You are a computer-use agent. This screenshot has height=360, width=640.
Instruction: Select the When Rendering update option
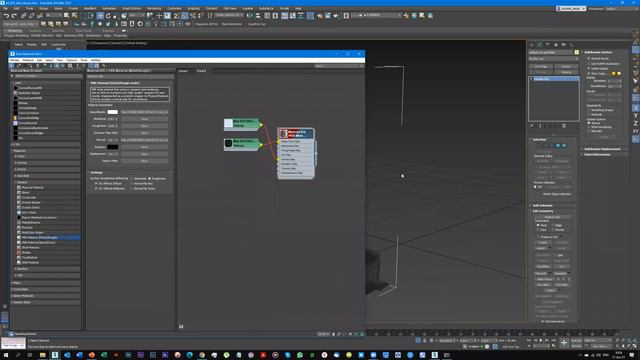[589, 127]
